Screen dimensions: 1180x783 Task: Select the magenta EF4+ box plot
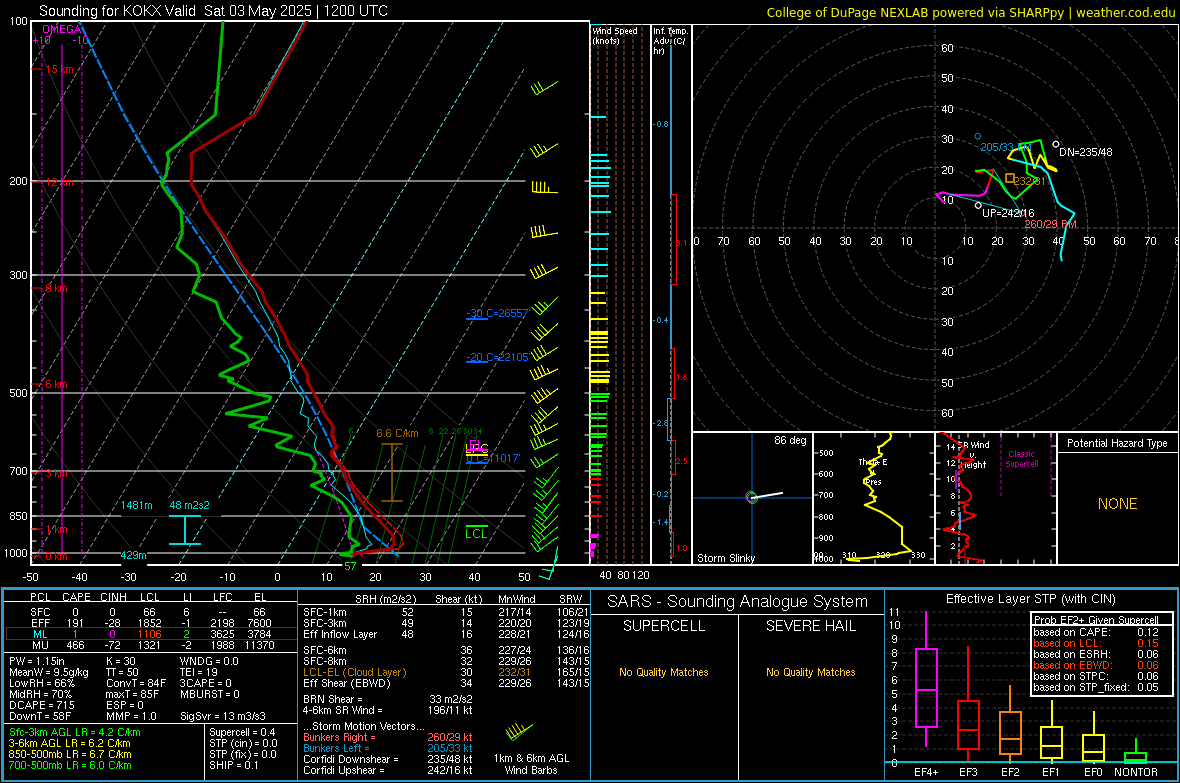[926, 680]
